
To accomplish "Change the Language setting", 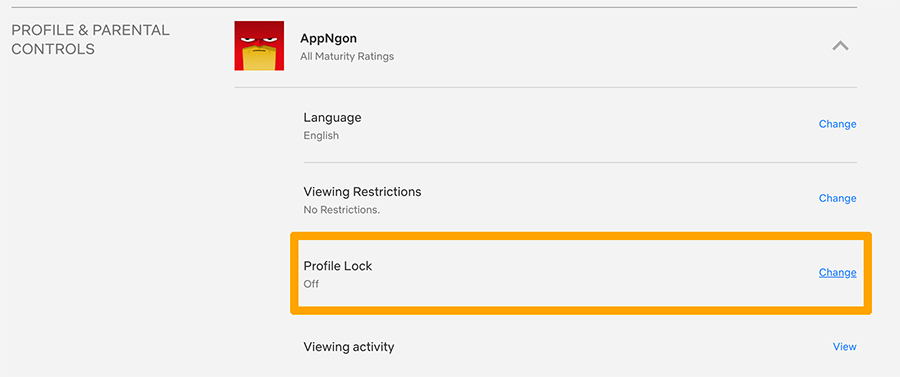I will [837, 124].
